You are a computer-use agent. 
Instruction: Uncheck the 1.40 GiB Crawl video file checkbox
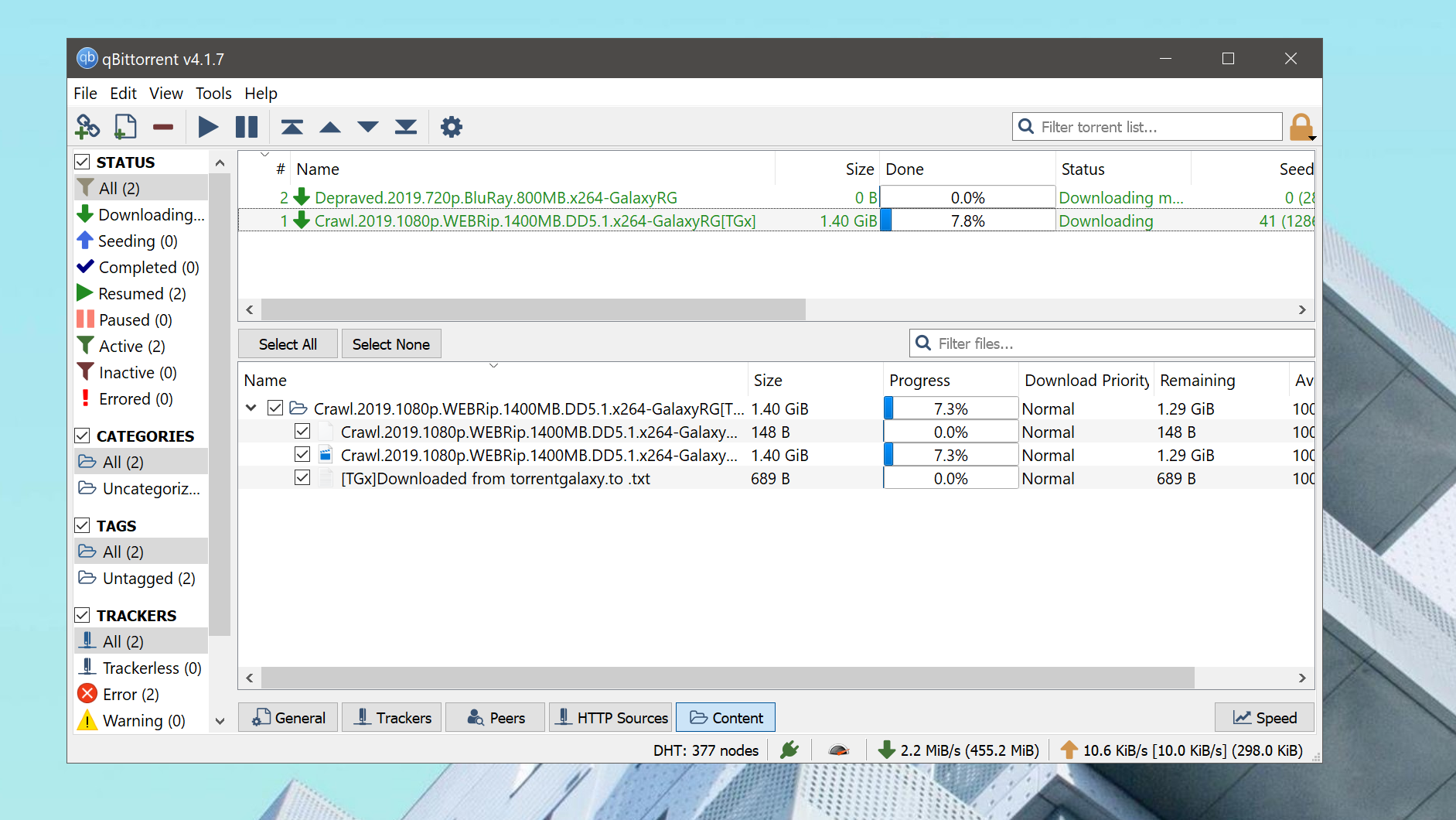point(302,454)
